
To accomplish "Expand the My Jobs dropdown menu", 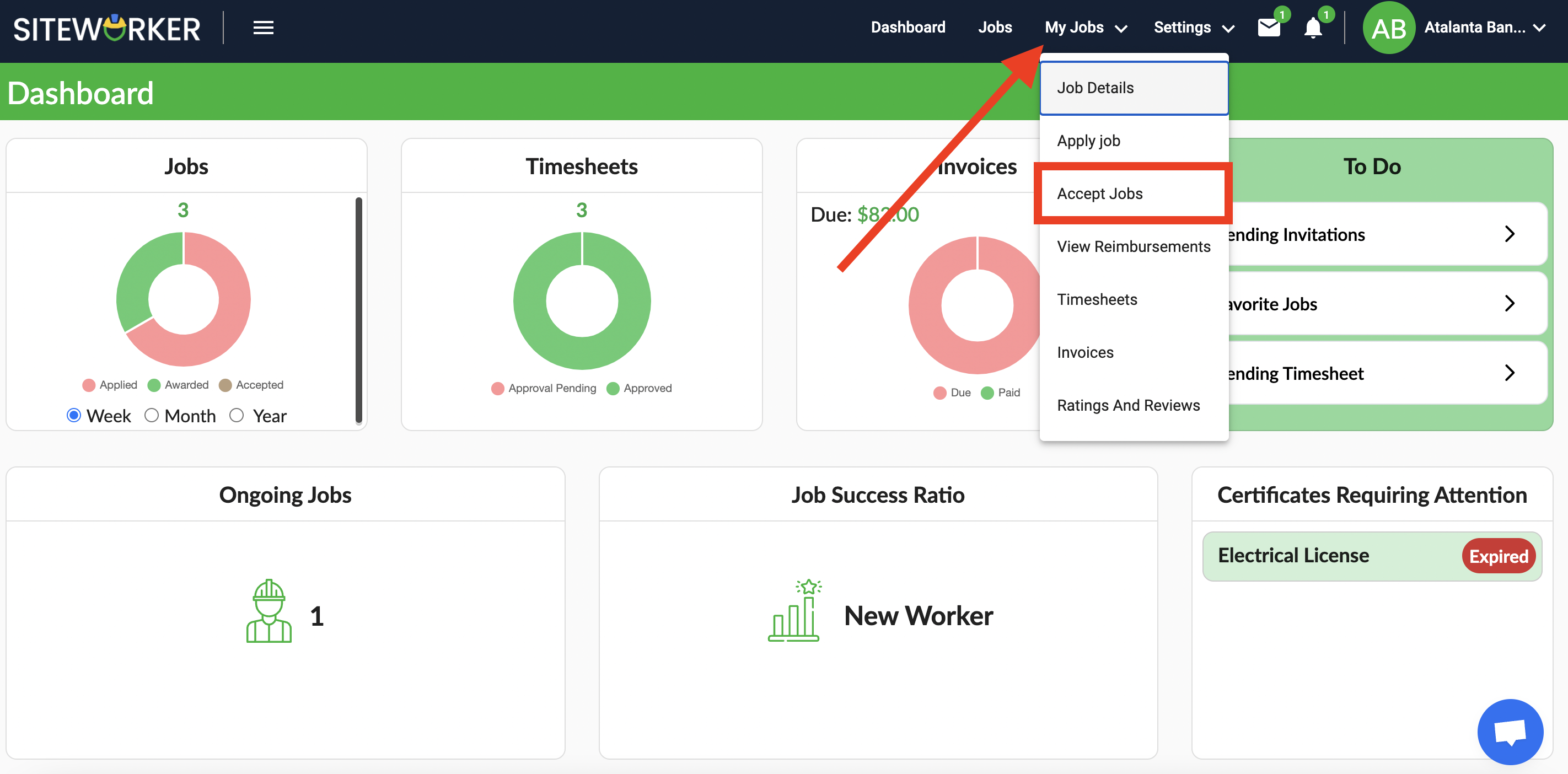I will tap(1083, 27).
